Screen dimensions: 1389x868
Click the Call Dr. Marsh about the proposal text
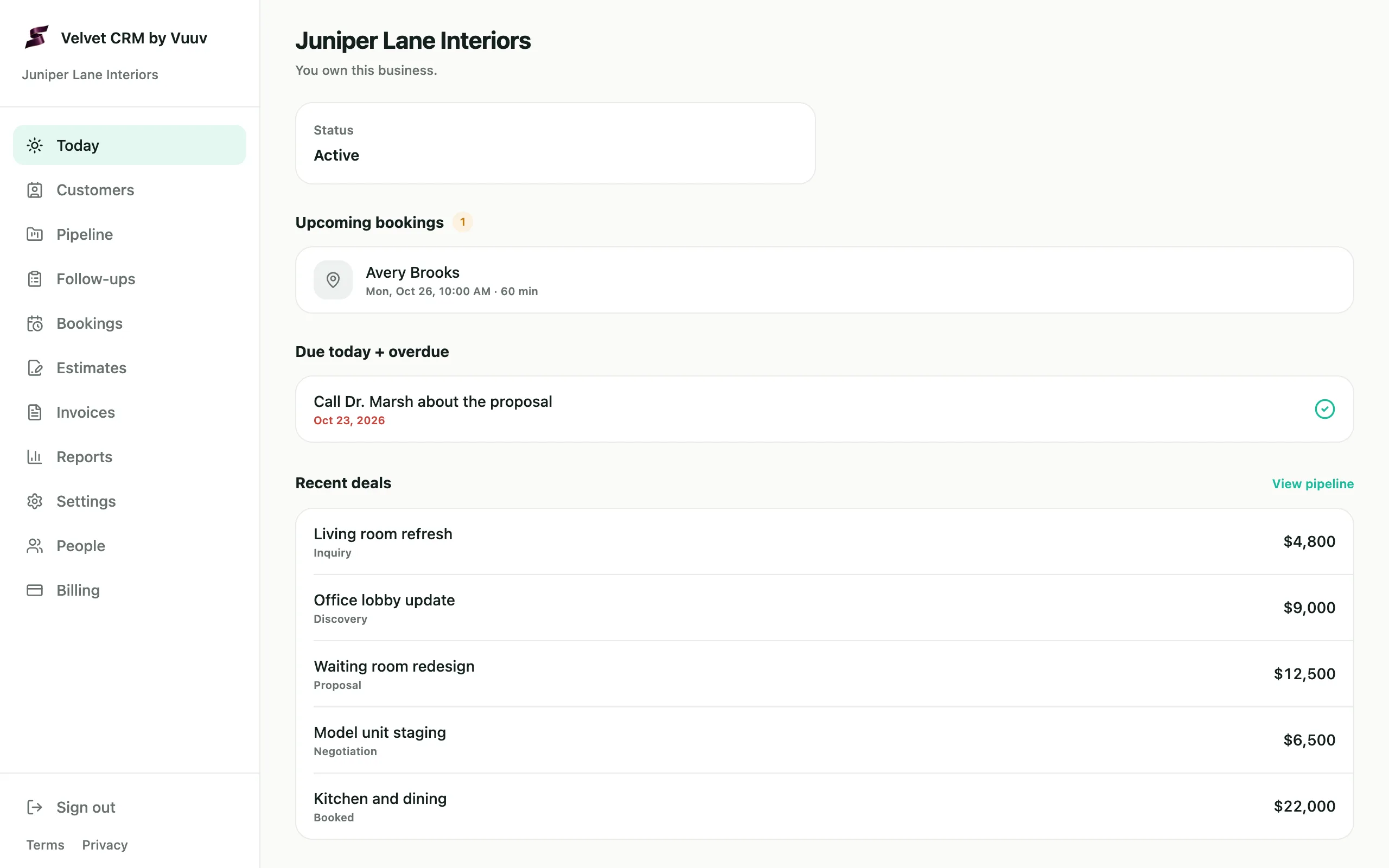tap(433, 401)
